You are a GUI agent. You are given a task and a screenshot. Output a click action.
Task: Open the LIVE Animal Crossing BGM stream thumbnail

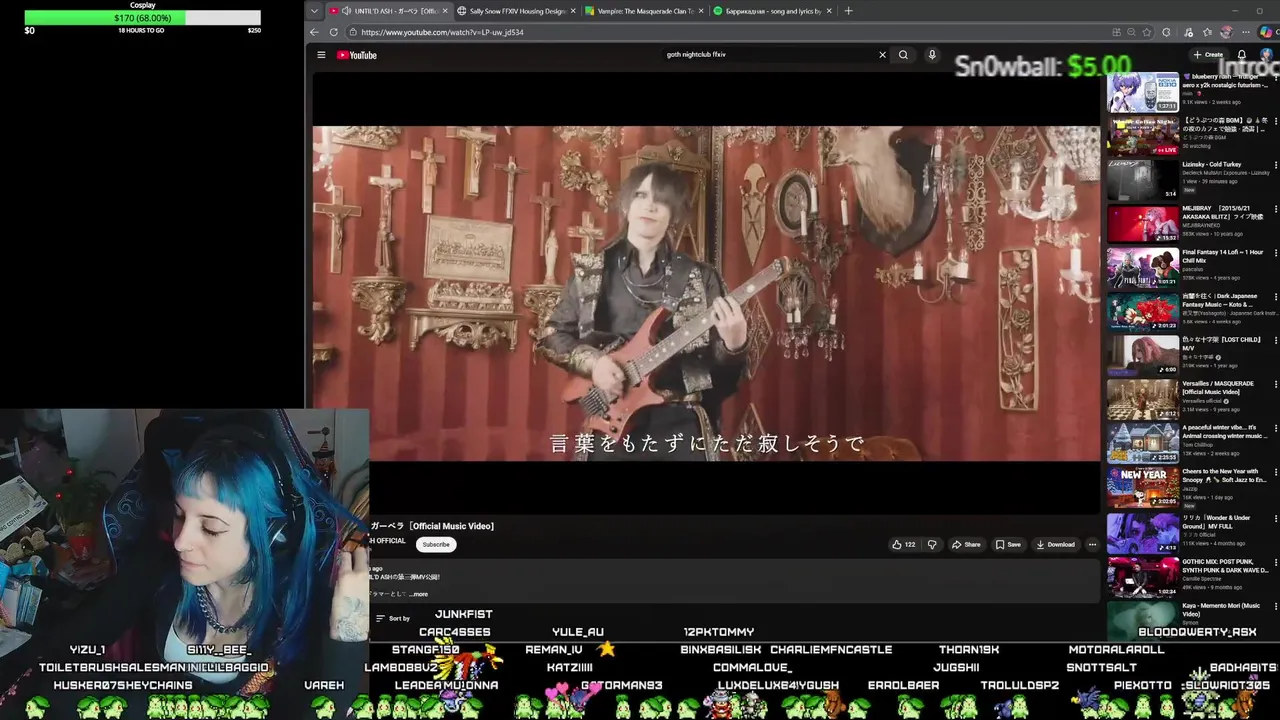(x=1142, y=135)
